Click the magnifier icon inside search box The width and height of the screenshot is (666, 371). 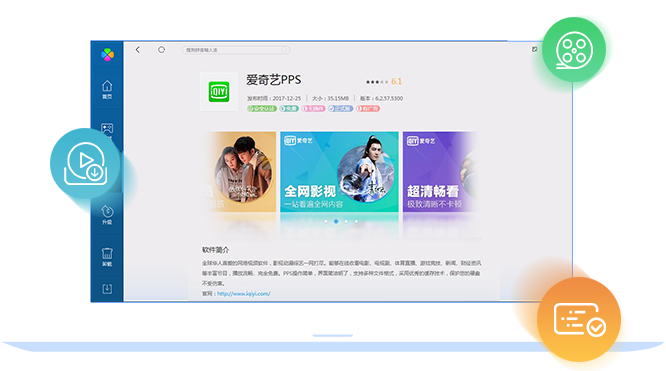click(x=284, y=50)
